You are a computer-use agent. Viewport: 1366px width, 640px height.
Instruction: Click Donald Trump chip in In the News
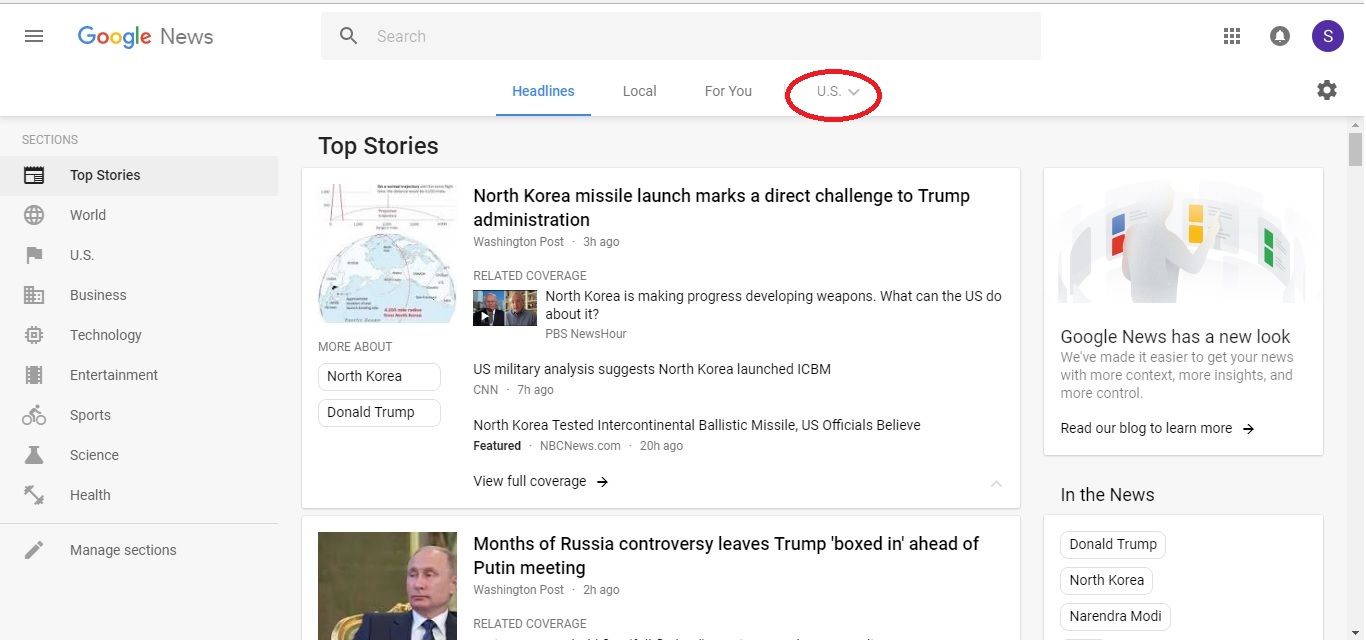click(1113, 544)
